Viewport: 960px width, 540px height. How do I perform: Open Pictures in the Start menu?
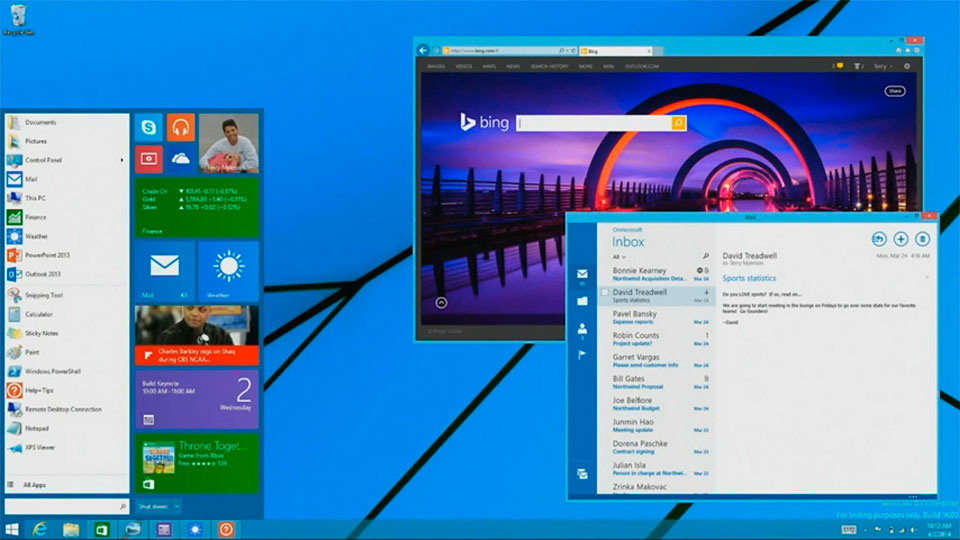coord(67,141)
